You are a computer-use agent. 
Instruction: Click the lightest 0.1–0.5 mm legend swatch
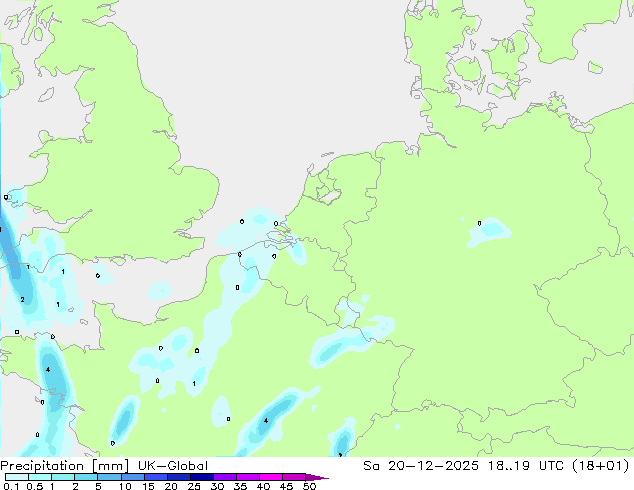tap(17, 477)
